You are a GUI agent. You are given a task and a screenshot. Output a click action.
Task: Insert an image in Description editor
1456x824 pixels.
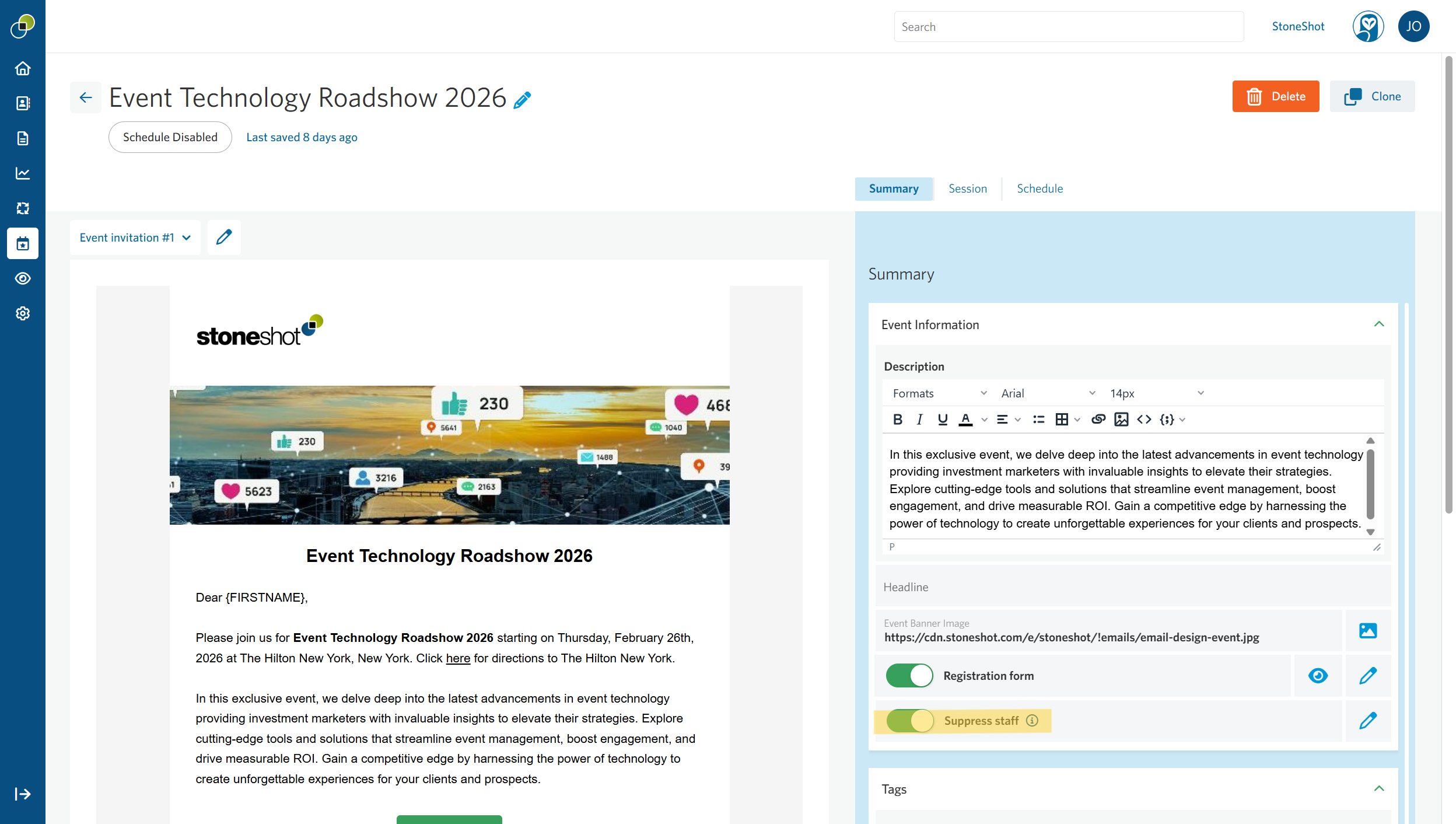(x=1121, y=420)
